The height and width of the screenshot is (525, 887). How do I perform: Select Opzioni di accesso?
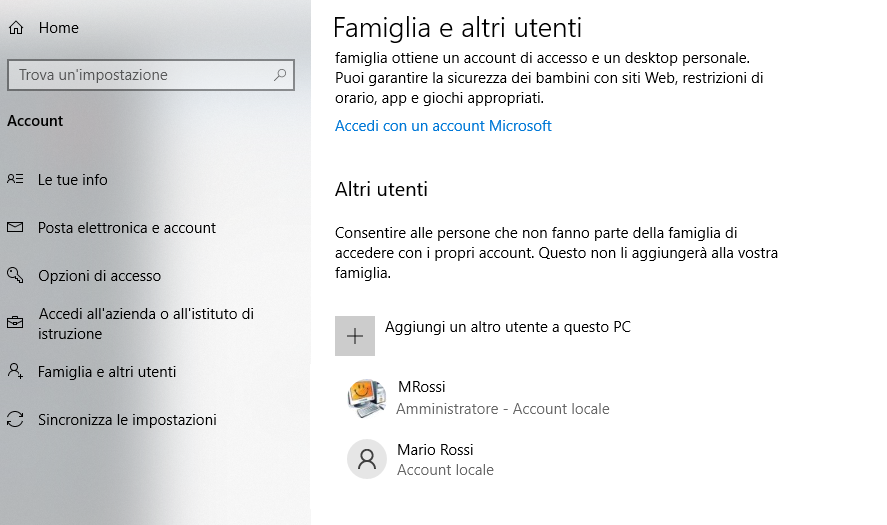tap(100, 276)
